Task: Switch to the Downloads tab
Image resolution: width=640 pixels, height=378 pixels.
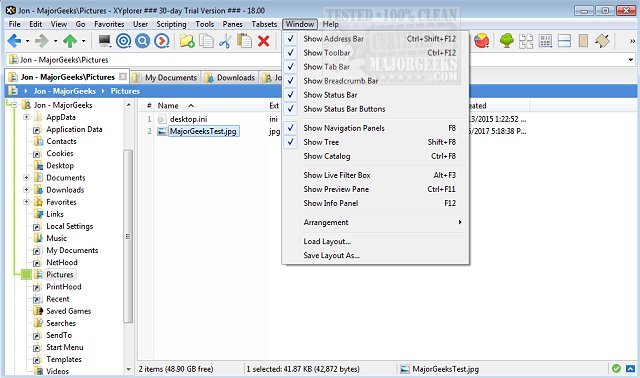Action: [230, 78]
